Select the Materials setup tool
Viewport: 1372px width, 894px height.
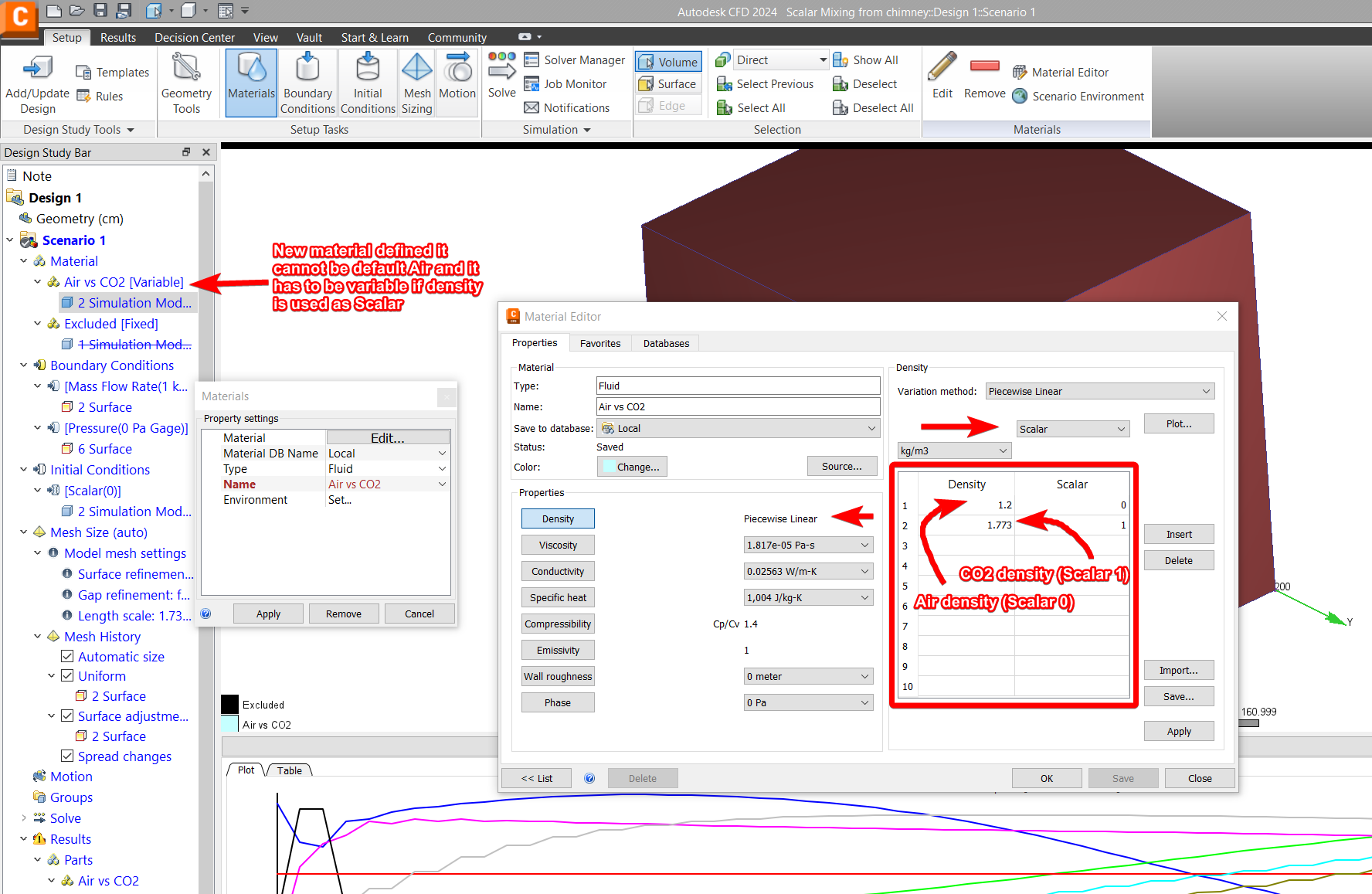(250, 81)
